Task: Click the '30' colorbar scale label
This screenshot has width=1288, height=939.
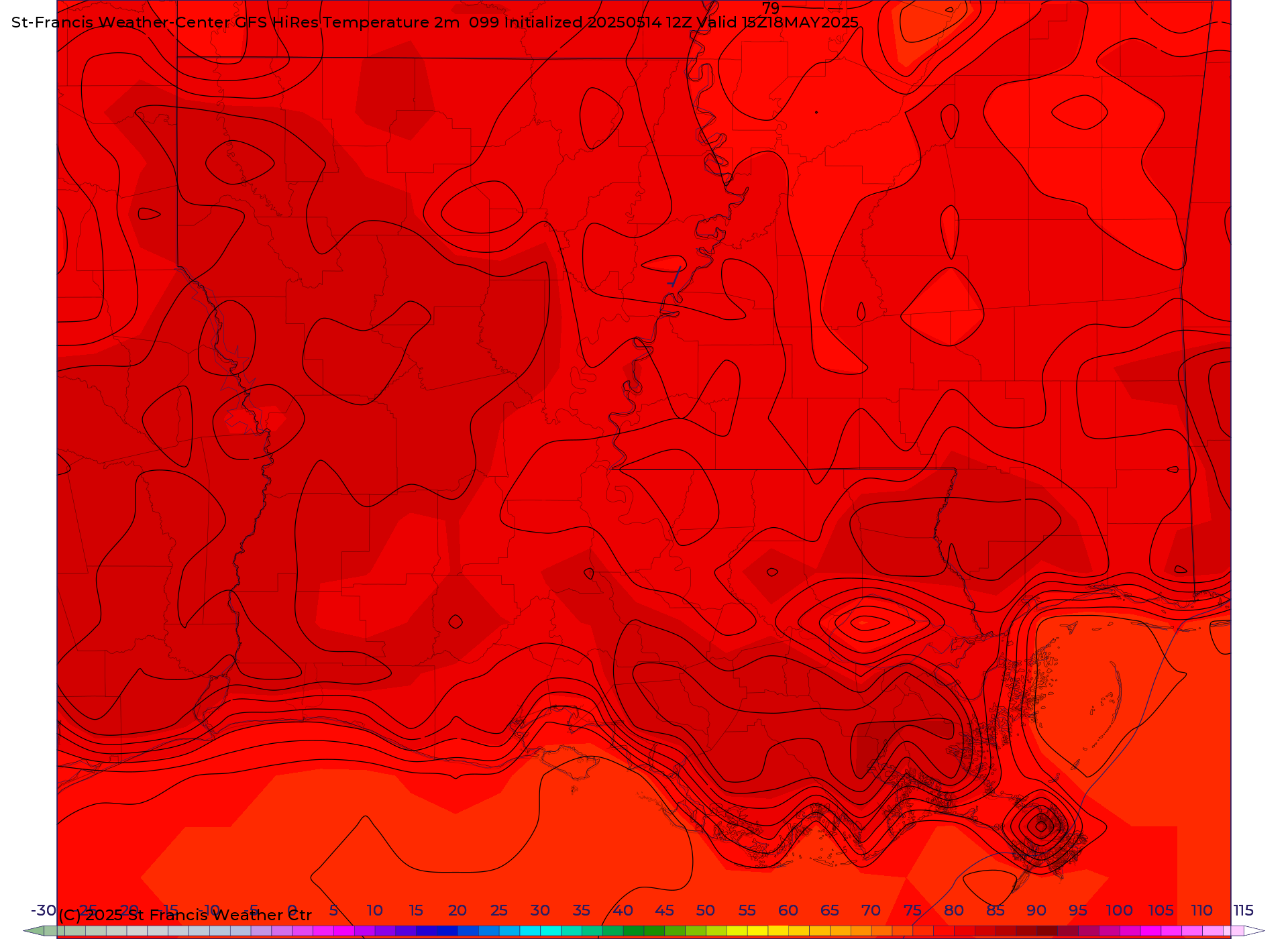Action: coord(540,910)
